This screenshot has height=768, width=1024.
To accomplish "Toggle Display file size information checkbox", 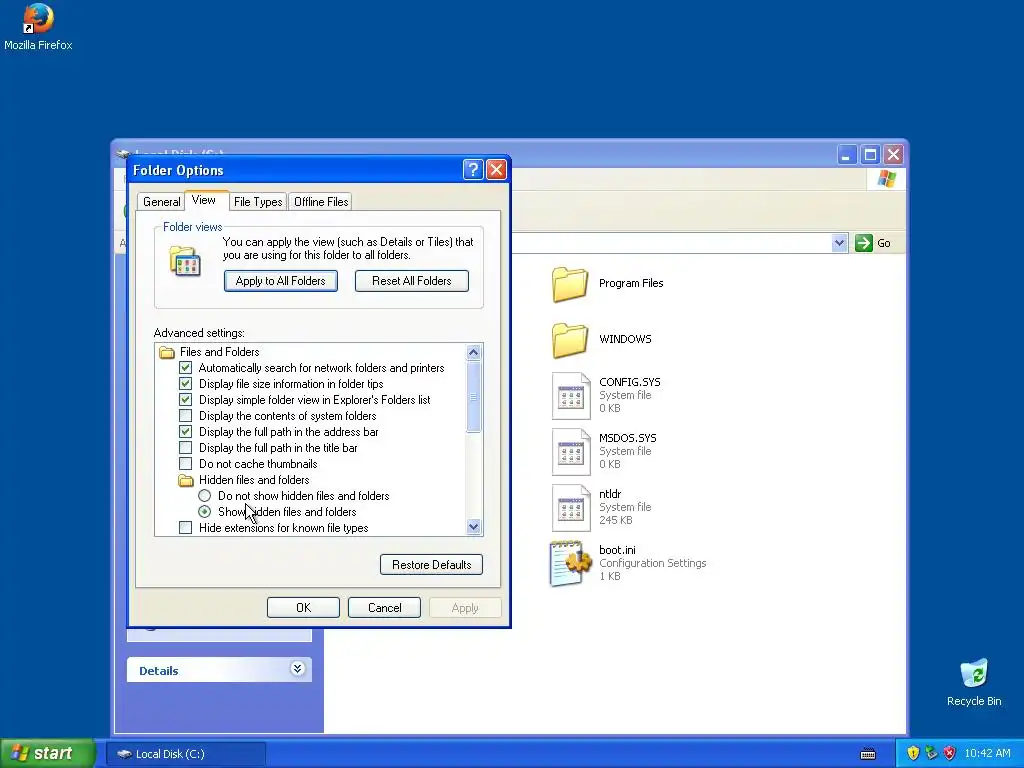I will [185, 383].
